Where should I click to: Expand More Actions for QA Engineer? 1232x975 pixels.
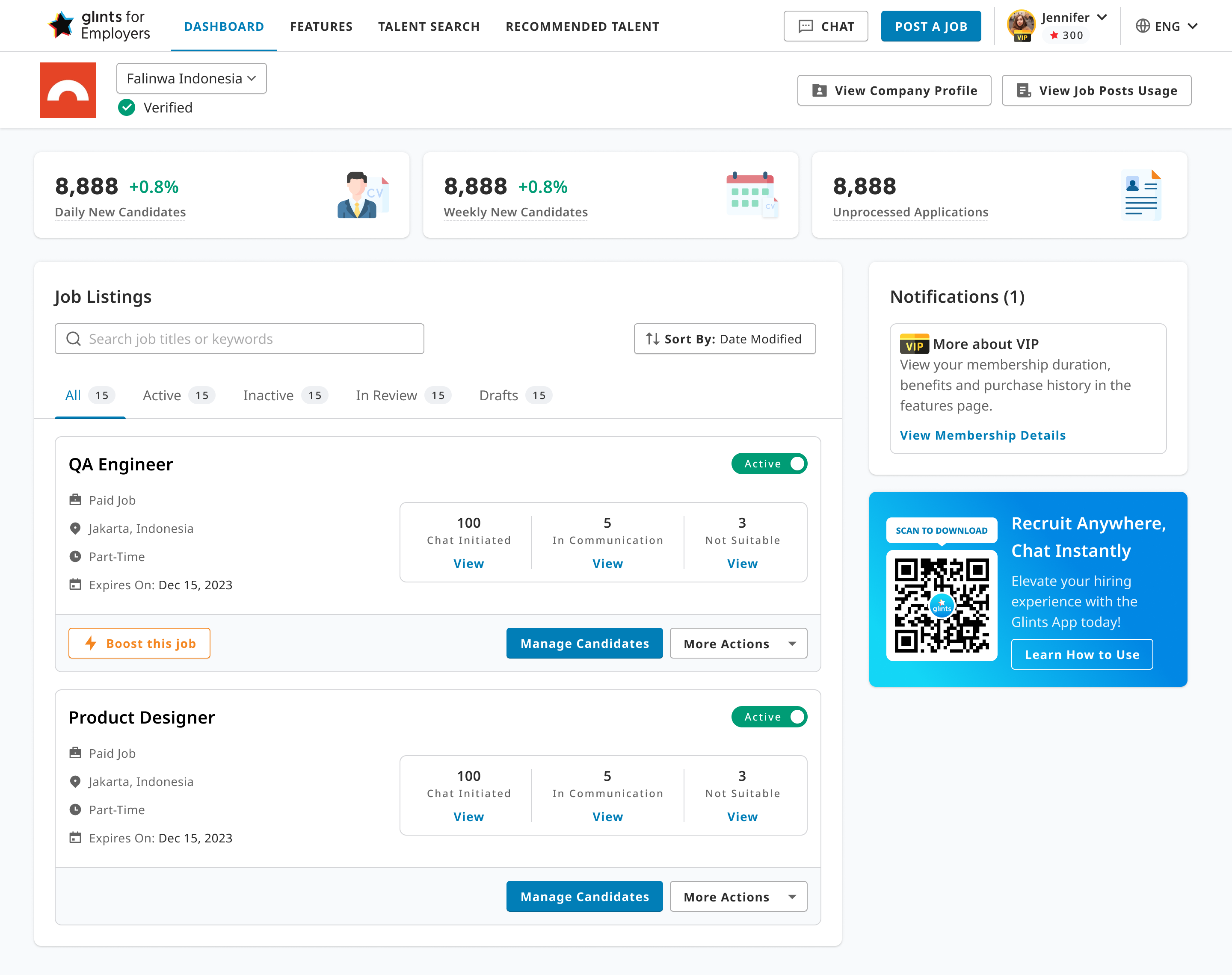738,643
